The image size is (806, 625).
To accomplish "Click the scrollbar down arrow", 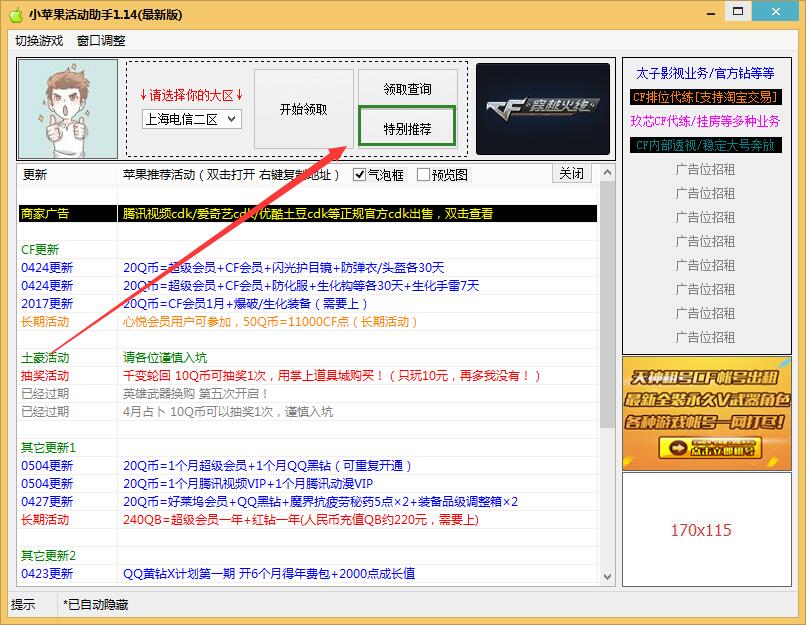I will point(607,576).
